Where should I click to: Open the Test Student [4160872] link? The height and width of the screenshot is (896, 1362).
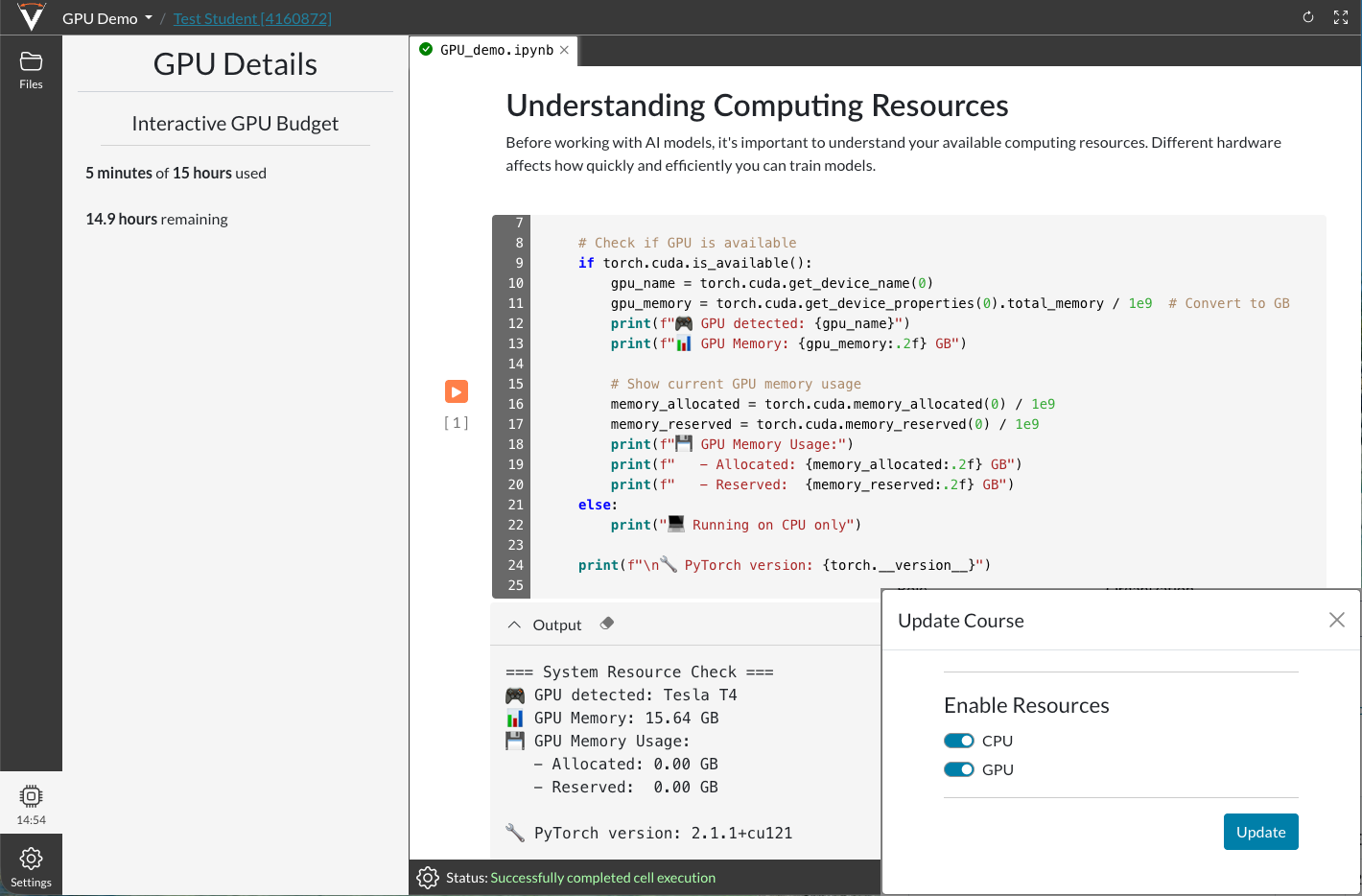[x=252, y=18]
